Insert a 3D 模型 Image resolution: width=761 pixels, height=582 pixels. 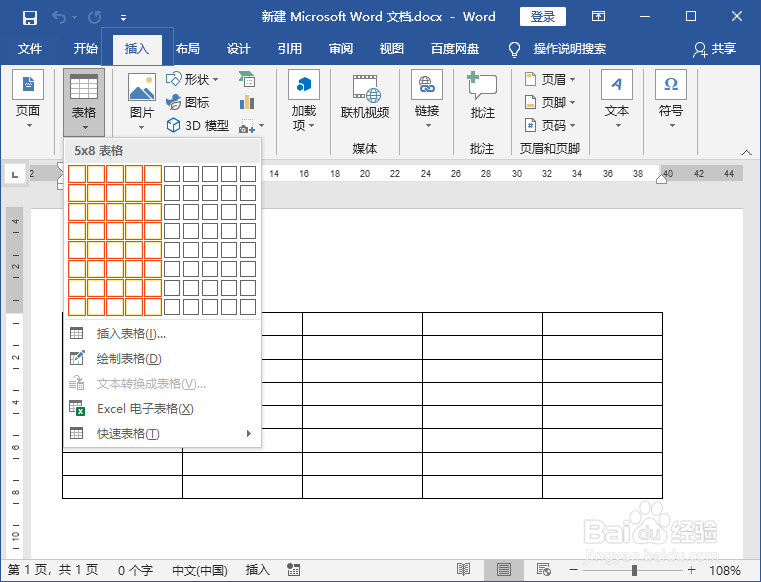(x=197, y=125)
